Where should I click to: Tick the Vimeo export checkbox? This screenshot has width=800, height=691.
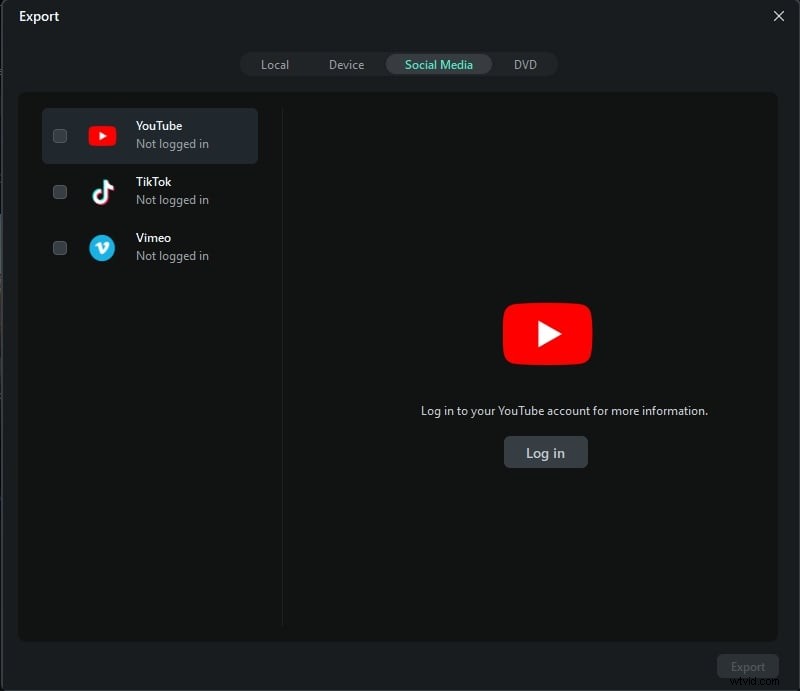pyautogui.click(x=60, y=247)
